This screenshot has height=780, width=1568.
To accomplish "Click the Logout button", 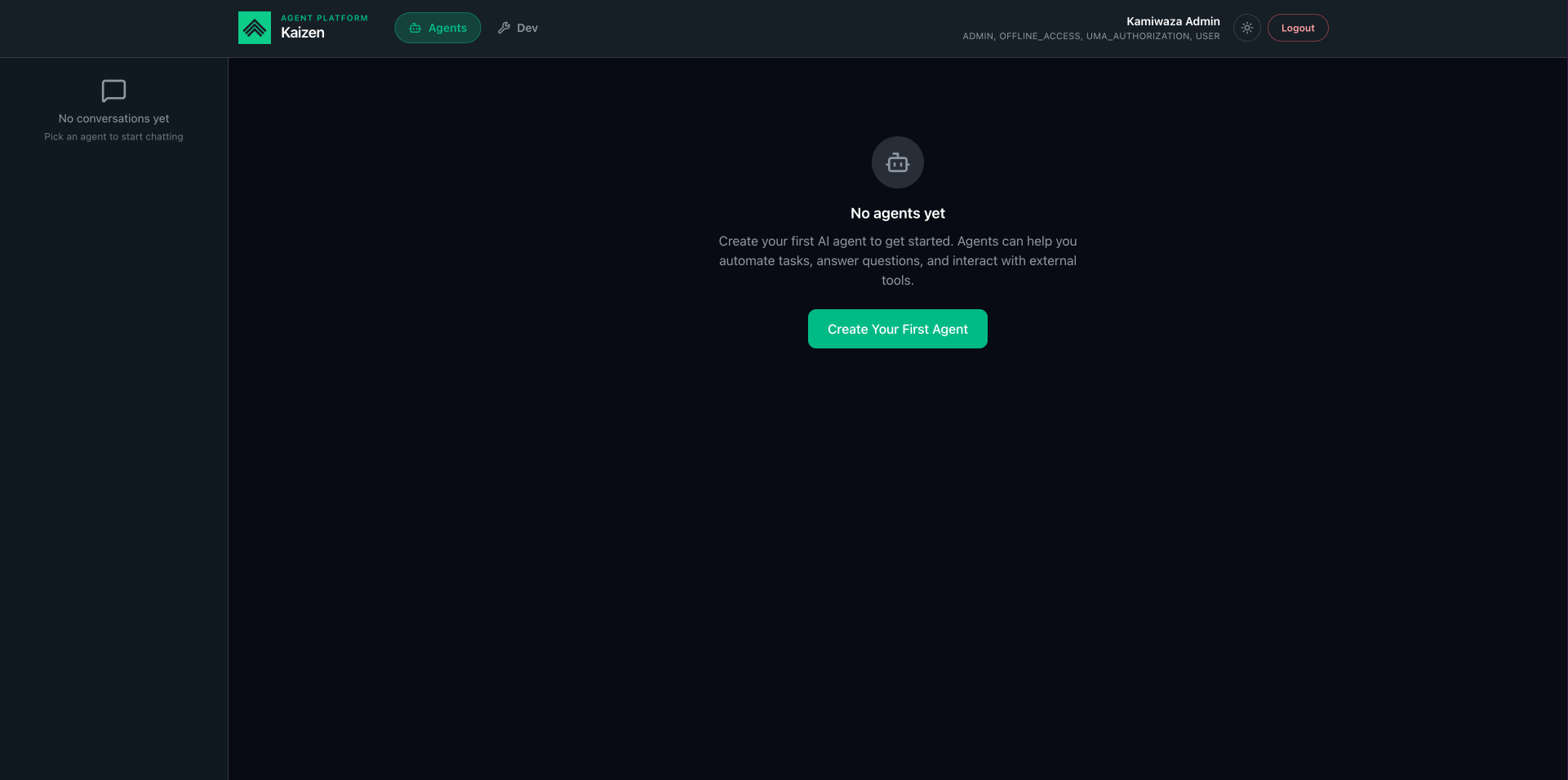I will tap(1298, 28).
